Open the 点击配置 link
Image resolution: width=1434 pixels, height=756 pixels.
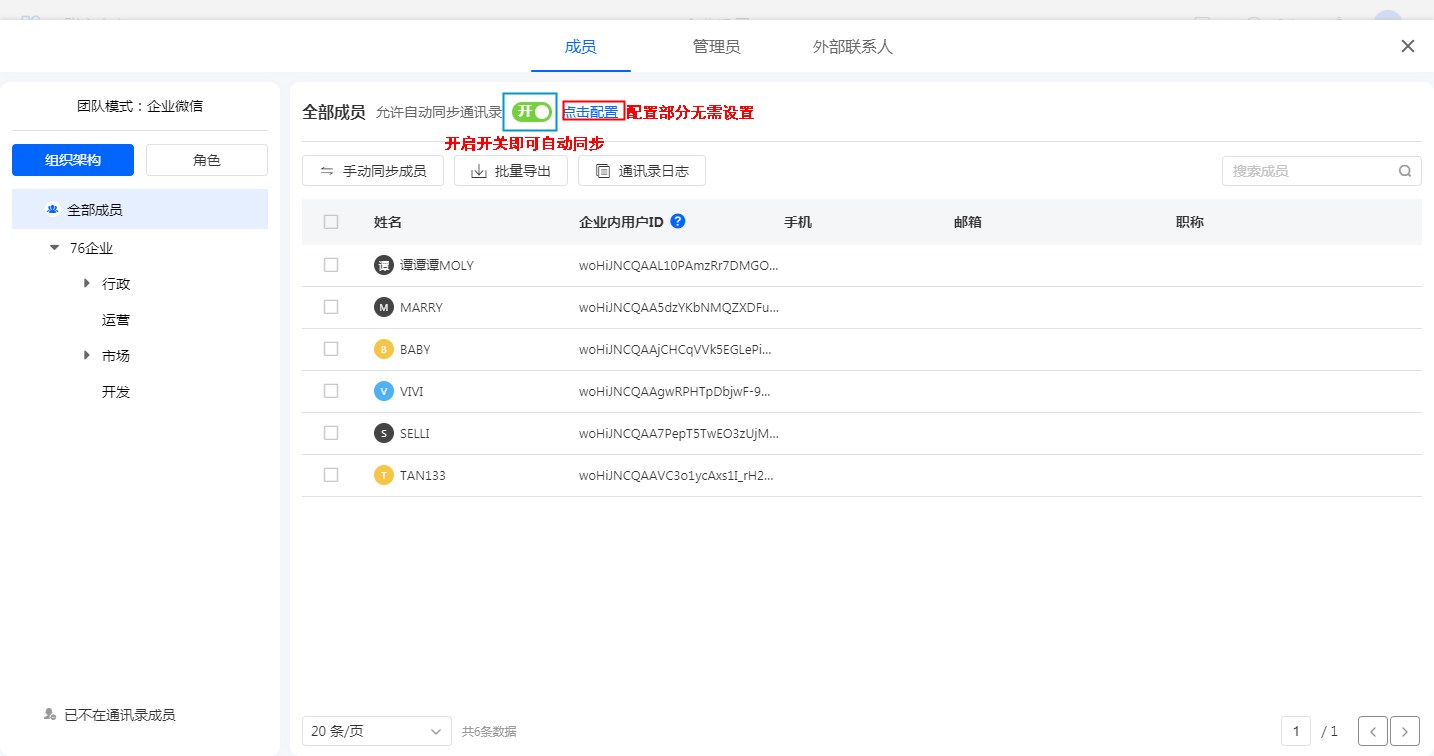(590, 112)
